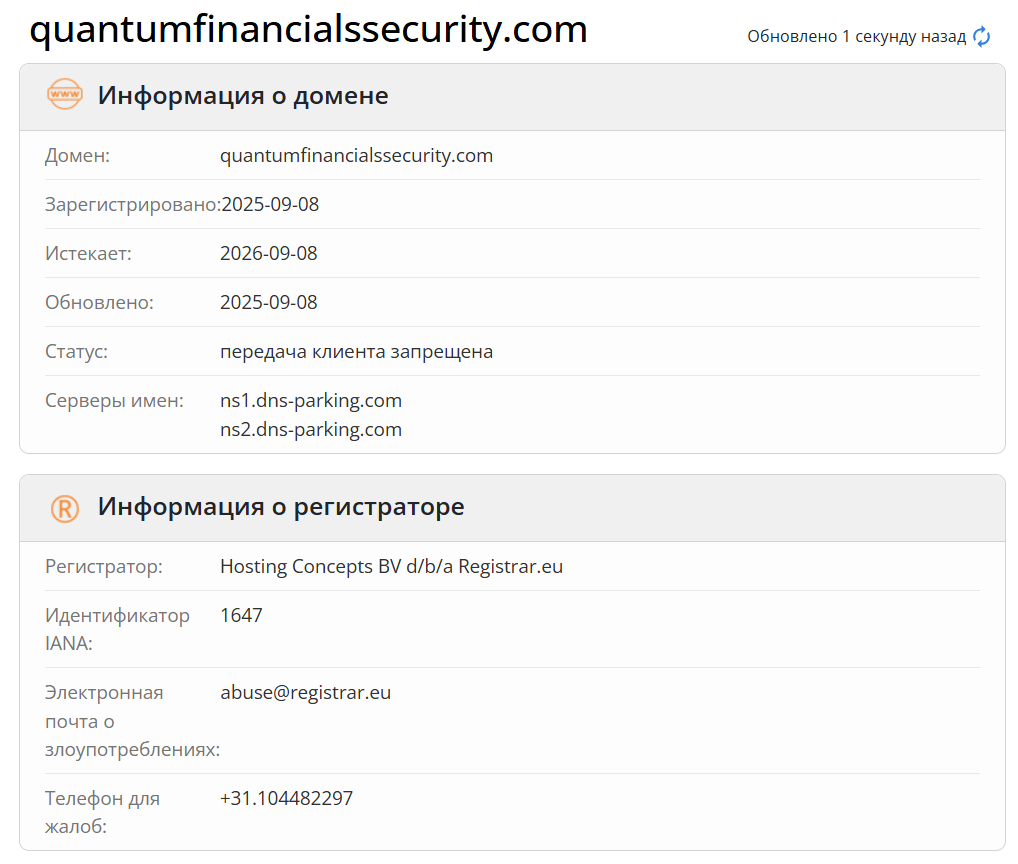The image size is (1018, 864).
Task: Click the domain value in the Домен row
Action: point(356,156)
